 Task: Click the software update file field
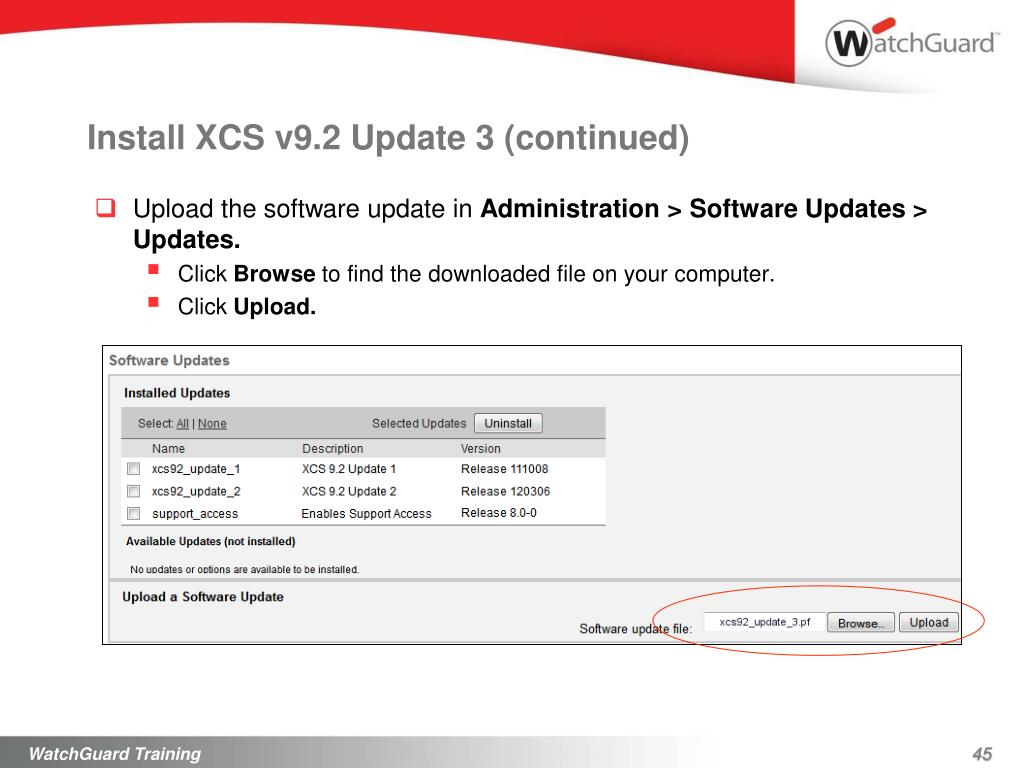[x=764, y=622]
